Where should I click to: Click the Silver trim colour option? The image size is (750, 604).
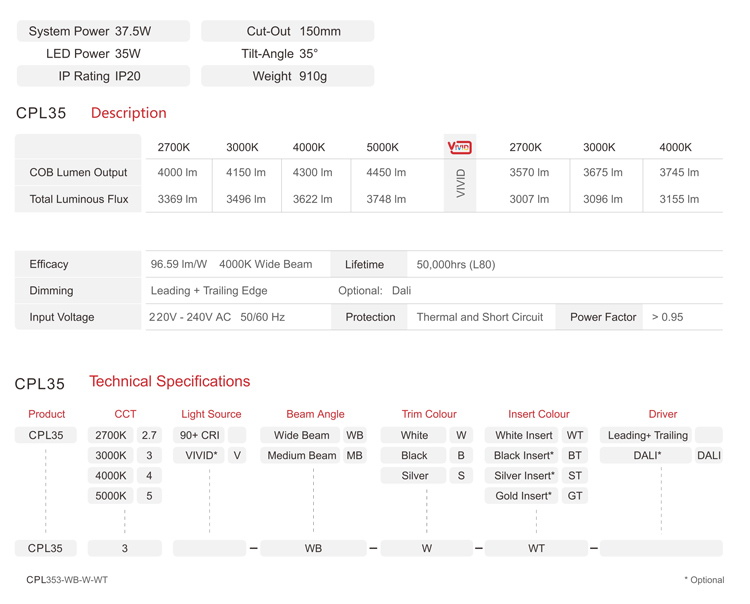(415, 475)
